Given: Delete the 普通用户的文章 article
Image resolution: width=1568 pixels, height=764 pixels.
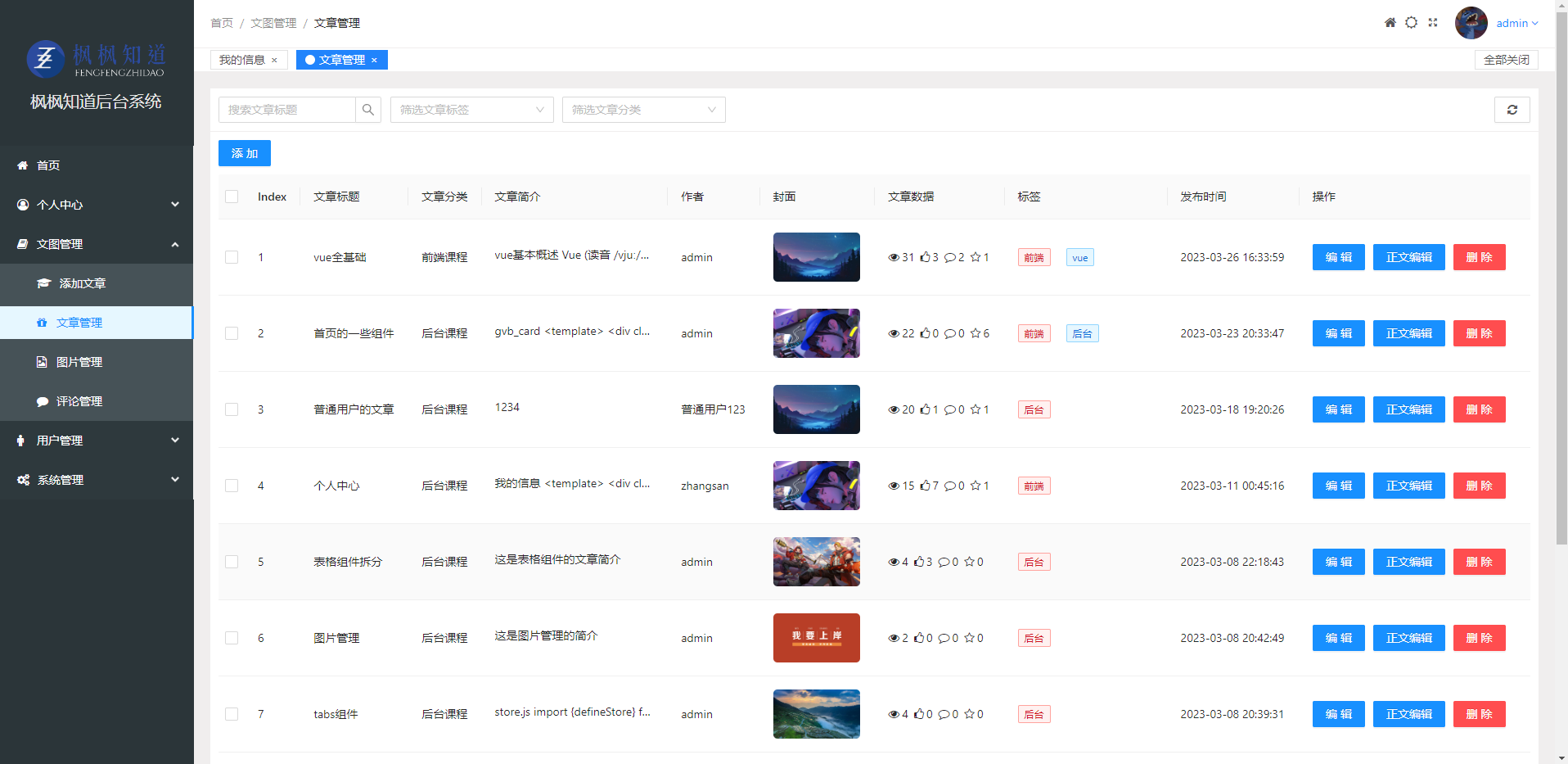Looking at the screenshot, I should [1478, 409].
